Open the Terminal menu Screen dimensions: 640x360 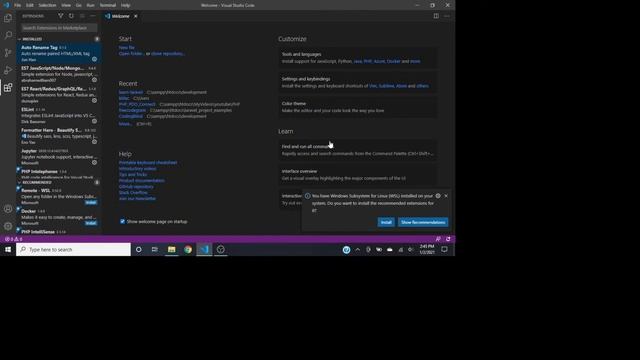point(108,5)
